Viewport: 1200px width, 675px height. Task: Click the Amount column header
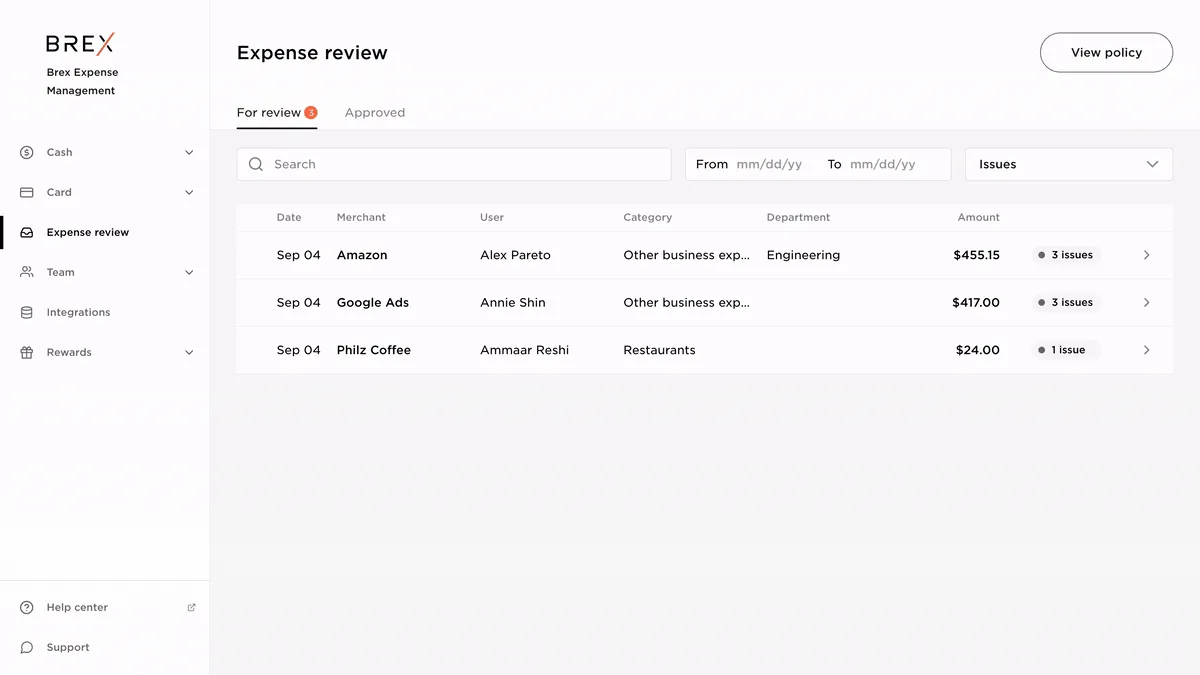[979, 217]
